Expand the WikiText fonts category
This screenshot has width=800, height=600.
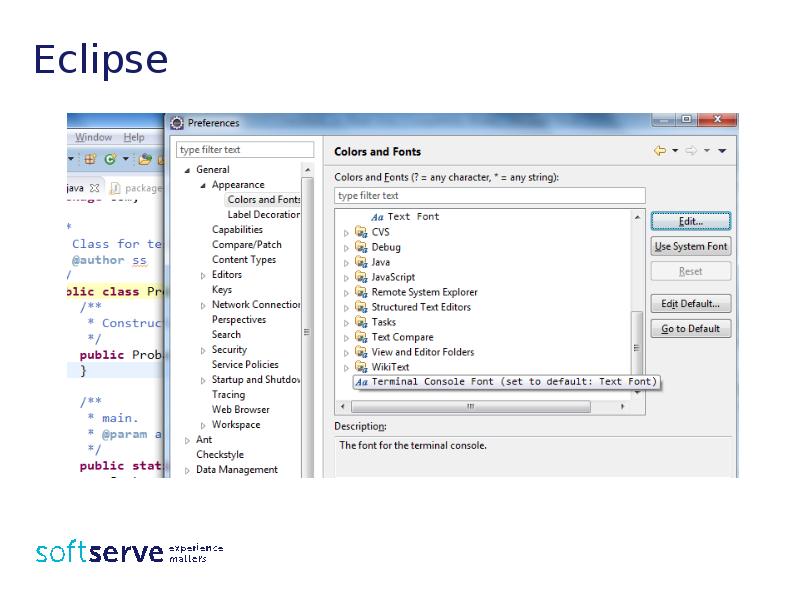[346, 368]
